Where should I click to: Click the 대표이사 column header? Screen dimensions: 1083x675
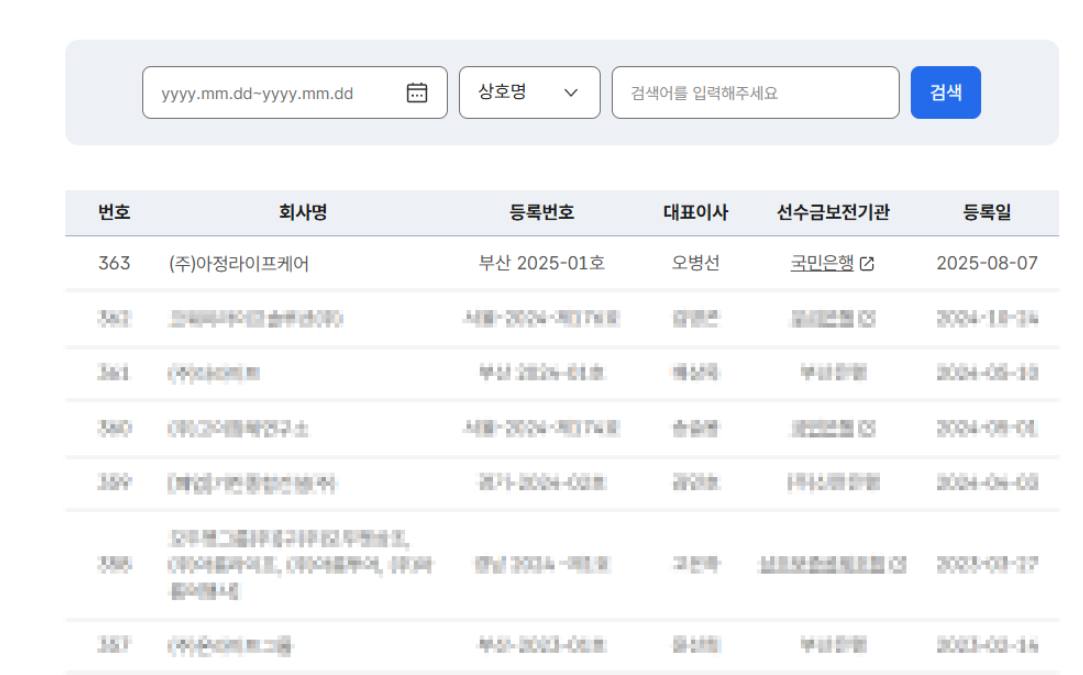pos(696,213)
